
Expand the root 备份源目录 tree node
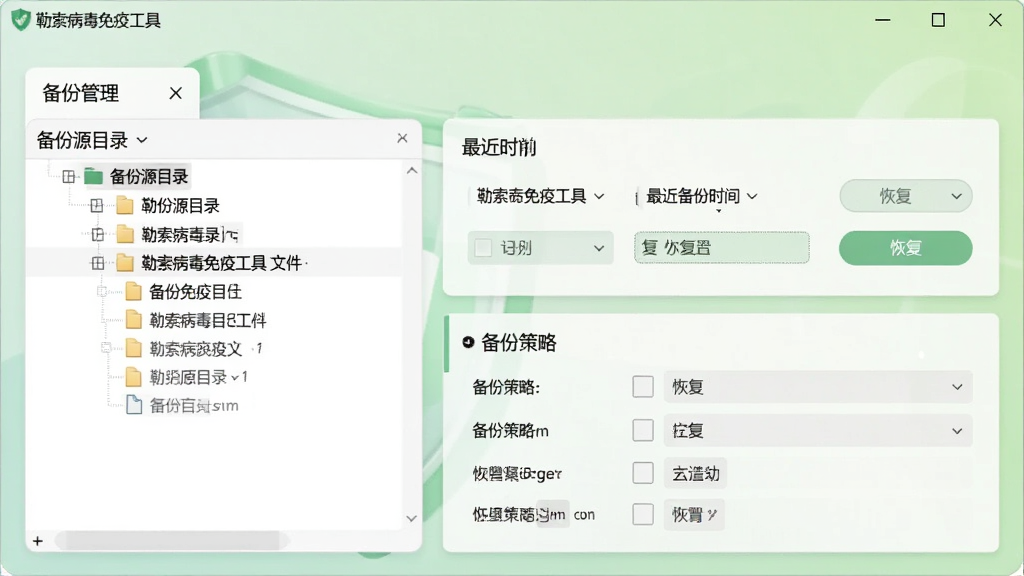pyautogui.click(x=69, y=176)
